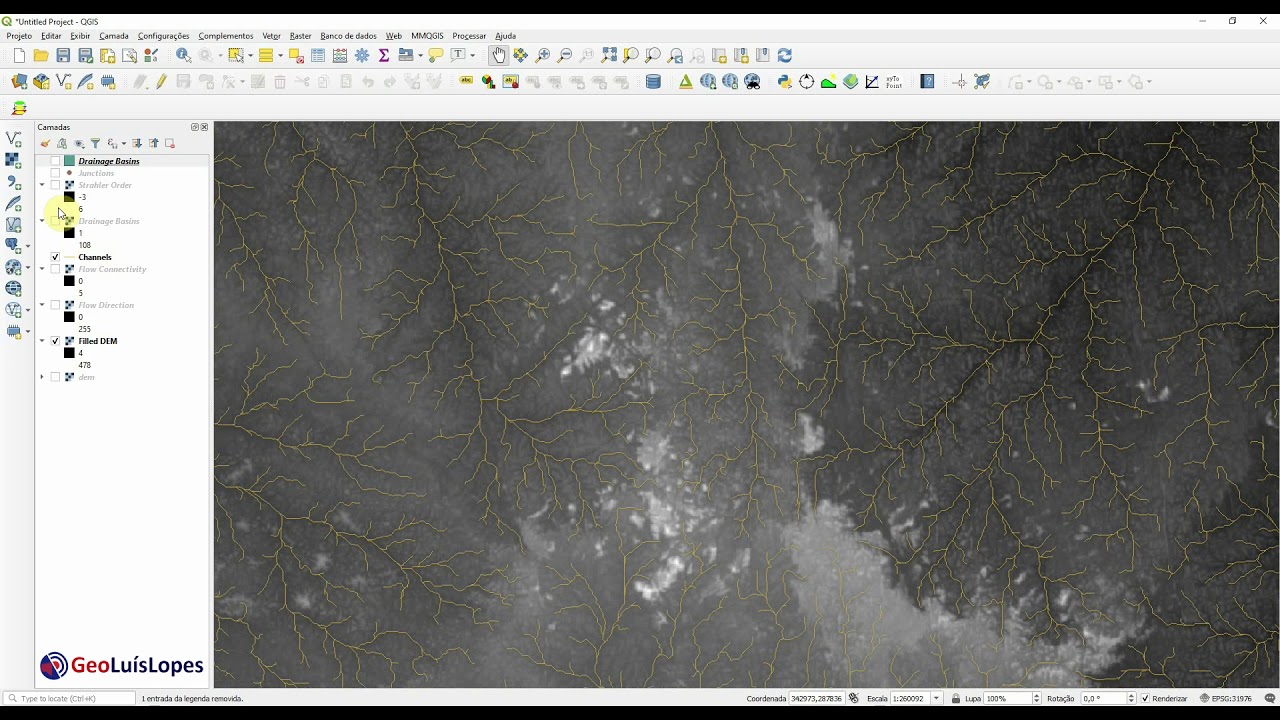Click the EPSG:31976 CRS button
This screenshot has width=1280, height=720.
click(x=1226, y=699)
